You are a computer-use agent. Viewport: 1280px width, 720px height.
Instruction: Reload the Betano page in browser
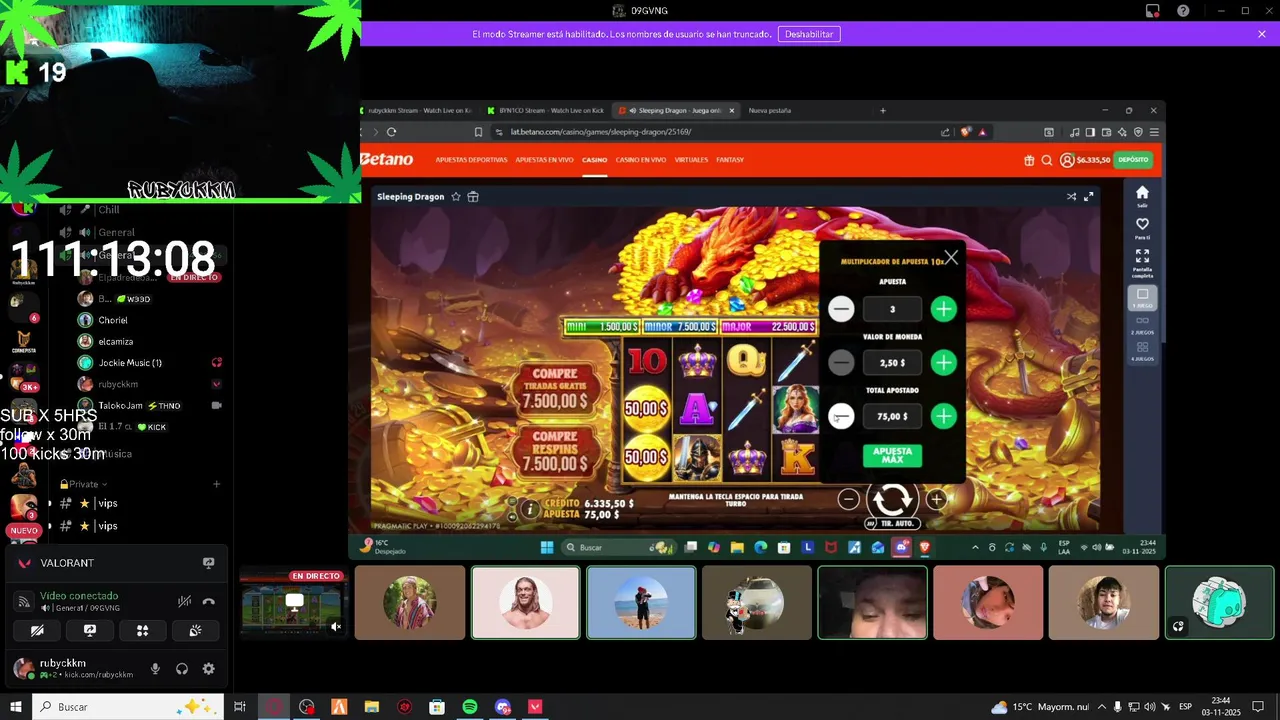coord(391,132)
